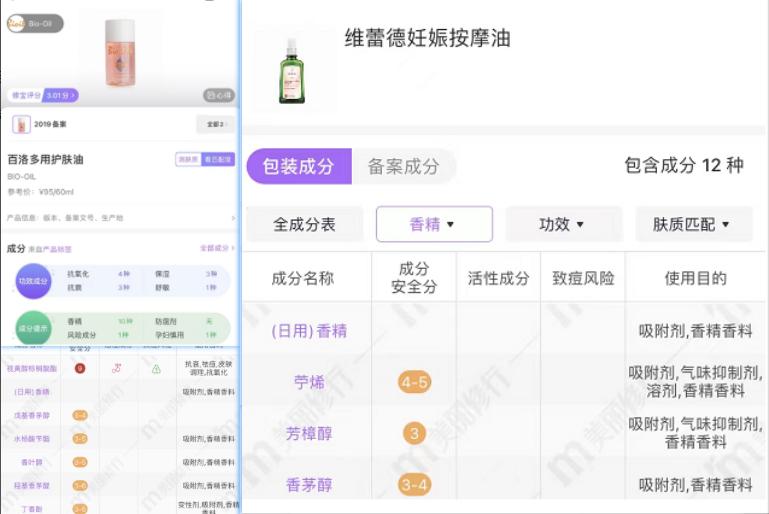Click the 维蕾德妊娠按摩油 product title

(x=428, y=38)
